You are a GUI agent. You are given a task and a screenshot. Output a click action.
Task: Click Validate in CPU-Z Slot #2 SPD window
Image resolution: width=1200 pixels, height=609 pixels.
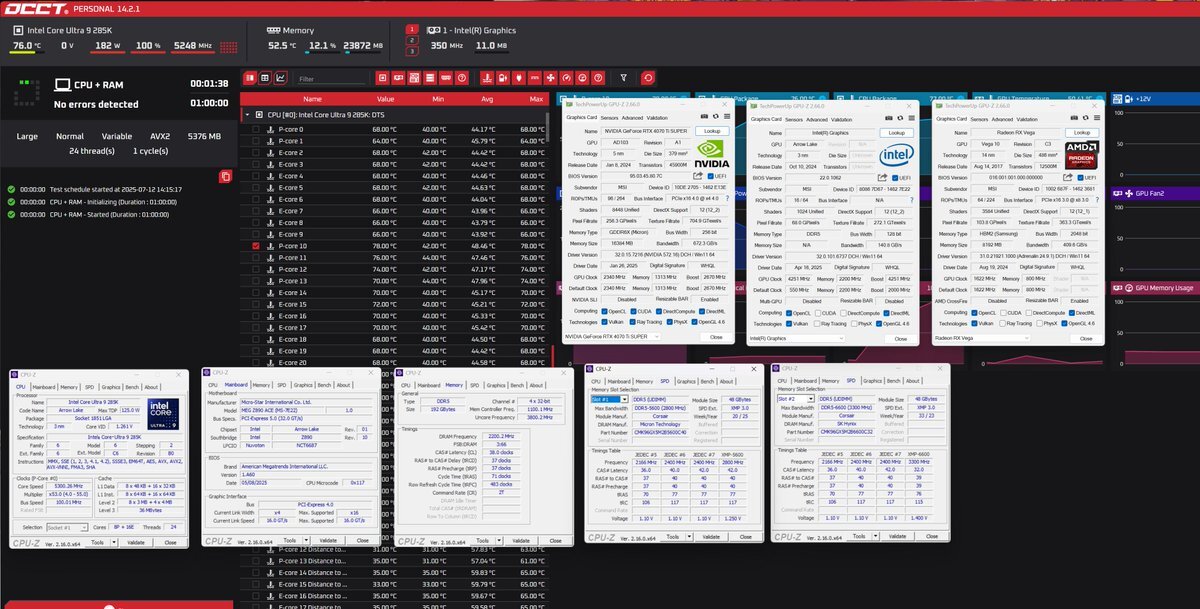(x=896, y=537)
